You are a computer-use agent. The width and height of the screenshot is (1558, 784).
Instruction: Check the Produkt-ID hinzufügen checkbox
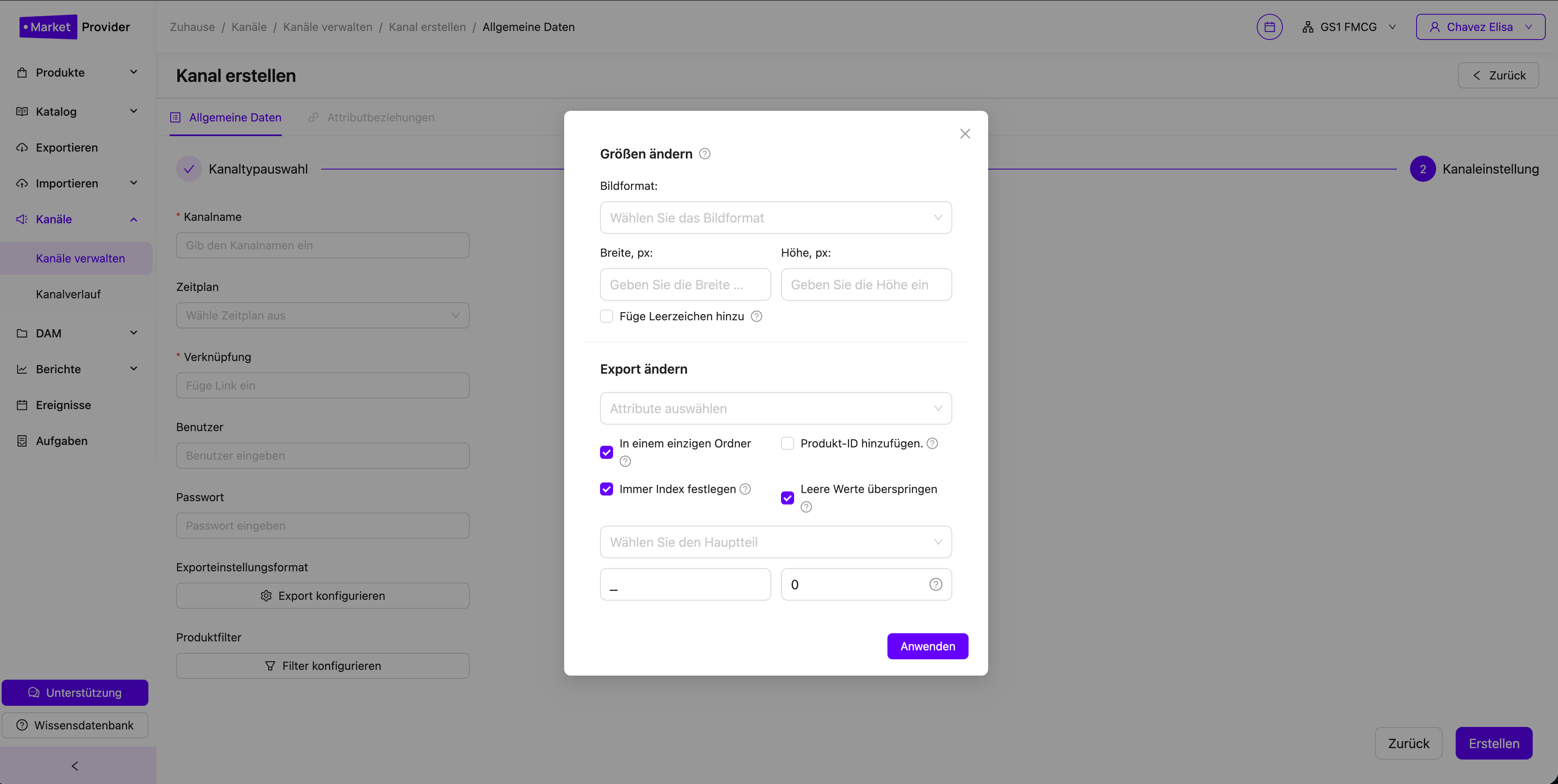(787, 443)
